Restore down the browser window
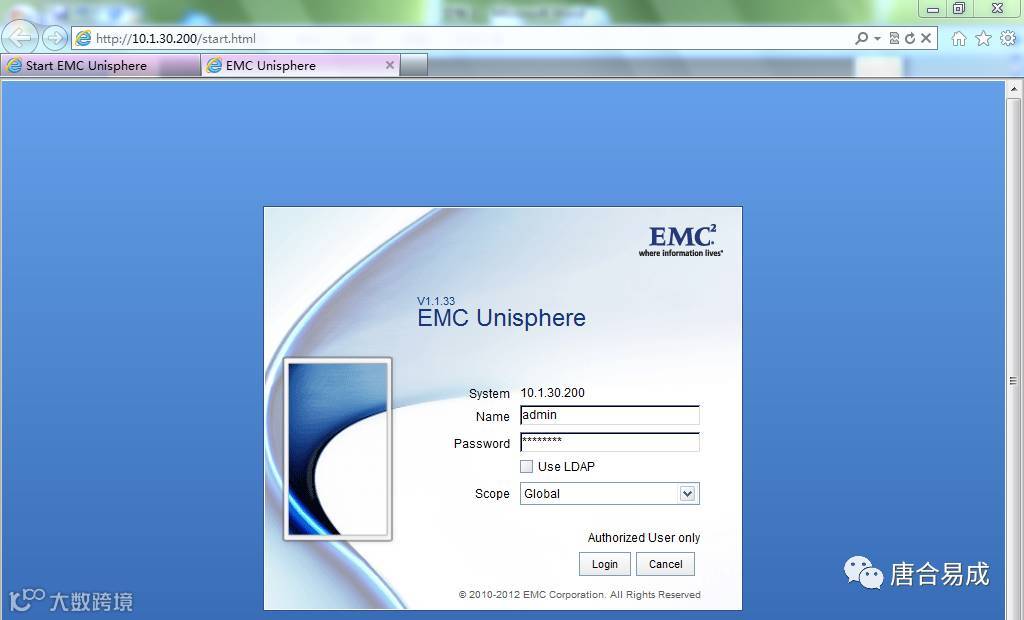Image resolution: width=1024 pixels, height=620 pixels. 959,8
